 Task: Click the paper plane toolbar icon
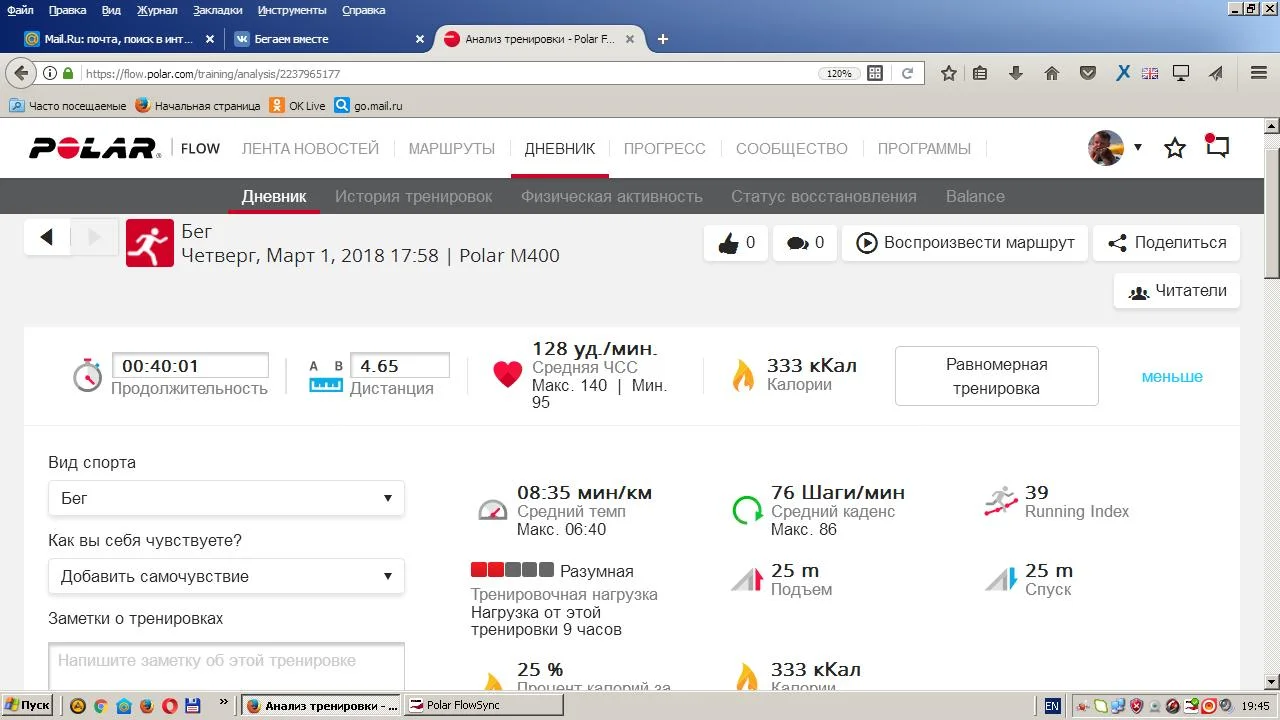(x=1216, y=73)
